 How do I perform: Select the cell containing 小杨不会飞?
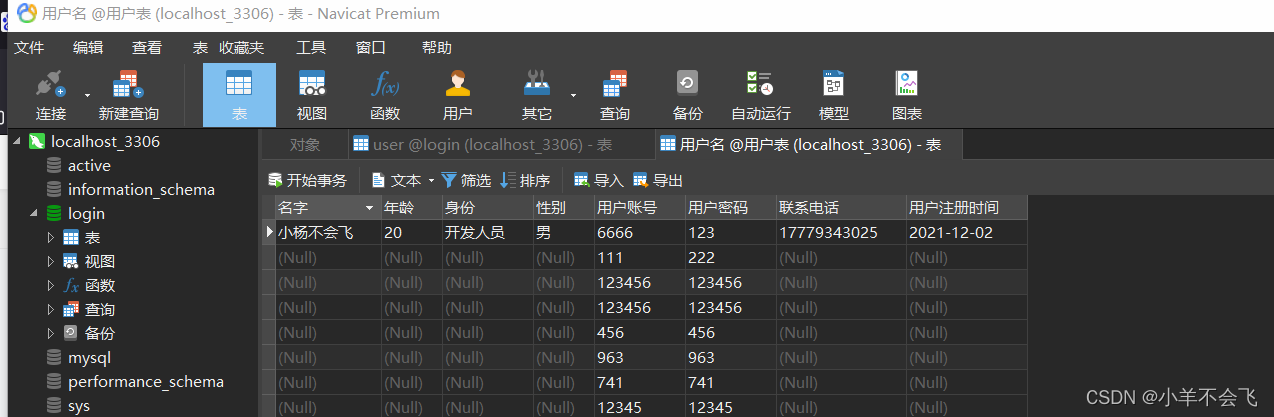coord(327,232)
